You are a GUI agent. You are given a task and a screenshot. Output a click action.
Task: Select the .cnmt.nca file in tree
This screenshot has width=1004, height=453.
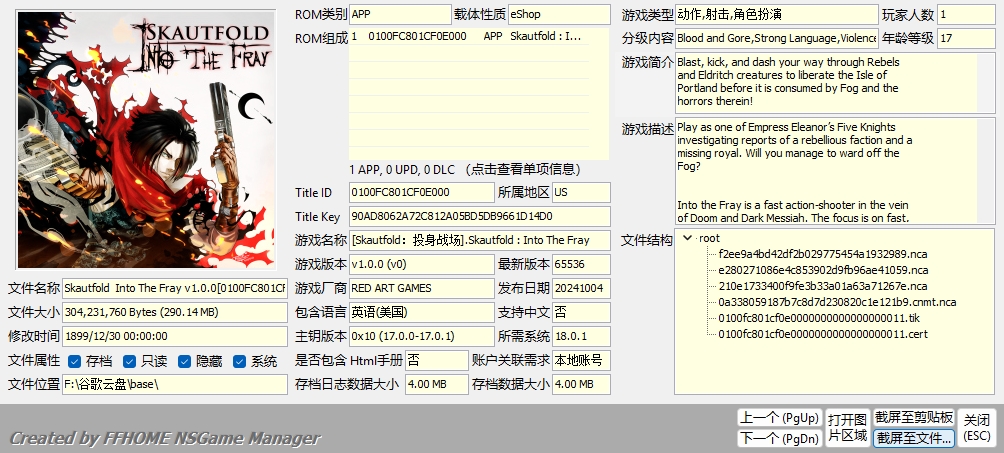pyautogui.click(x=838, y=302)
